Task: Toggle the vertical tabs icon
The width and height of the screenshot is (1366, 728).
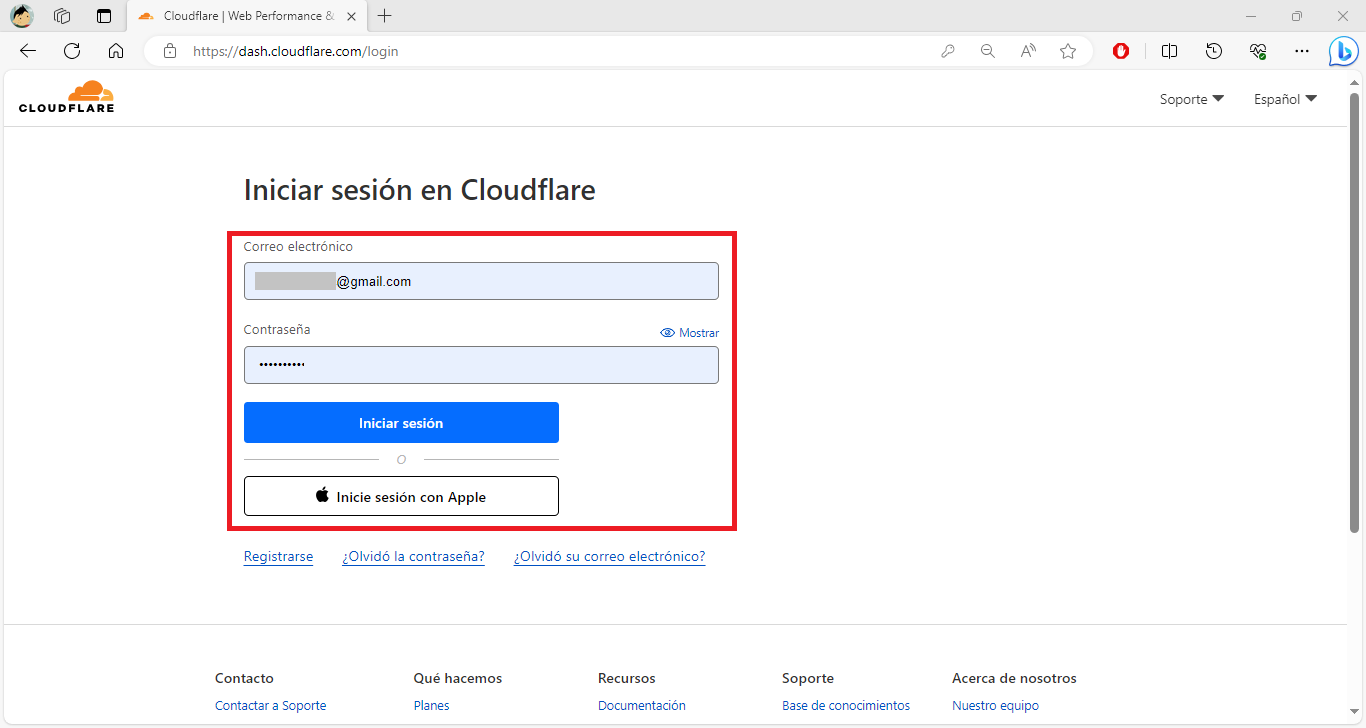Action: click(104, 16)
